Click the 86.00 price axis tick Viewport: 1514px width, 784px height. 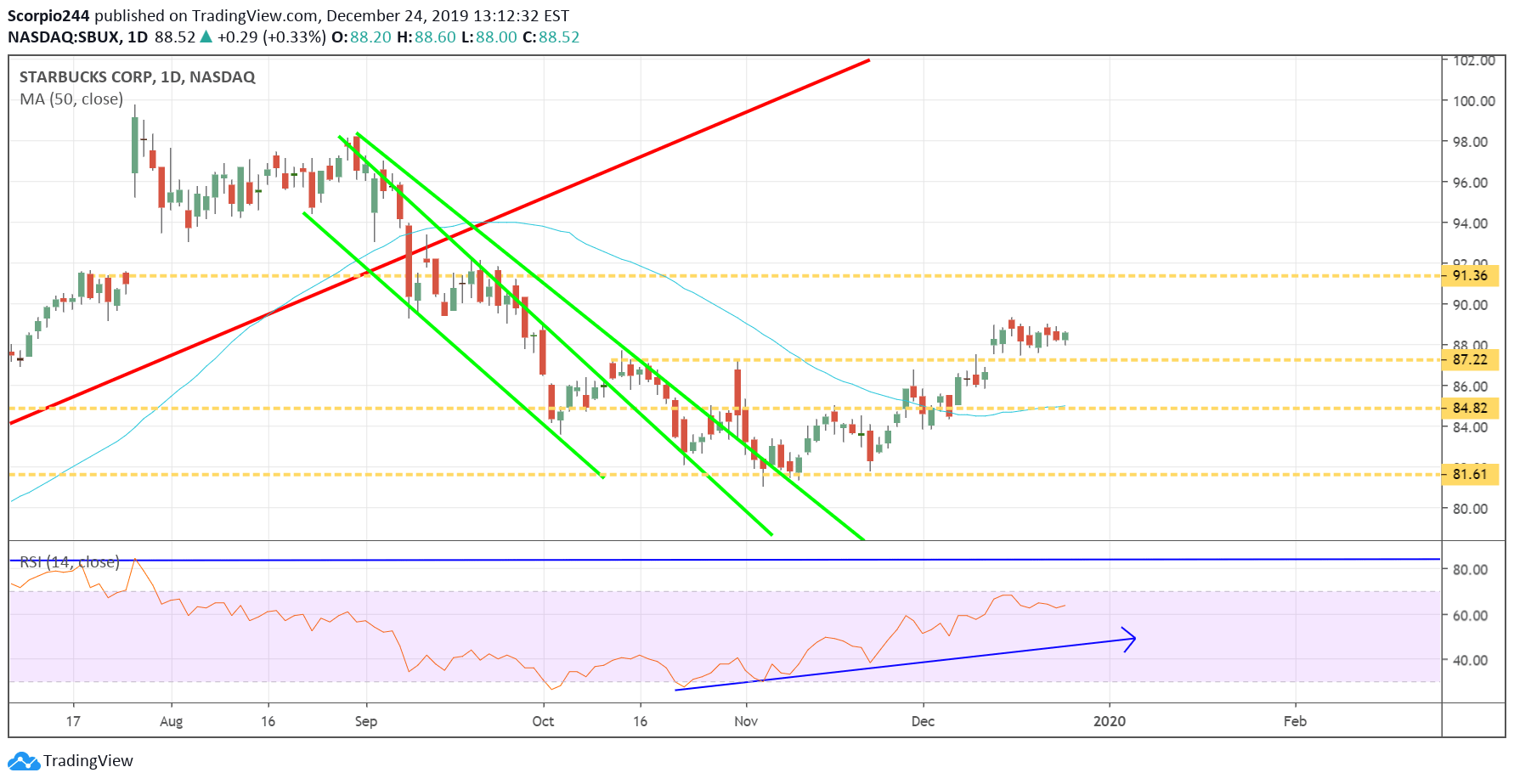point(1471,386)
